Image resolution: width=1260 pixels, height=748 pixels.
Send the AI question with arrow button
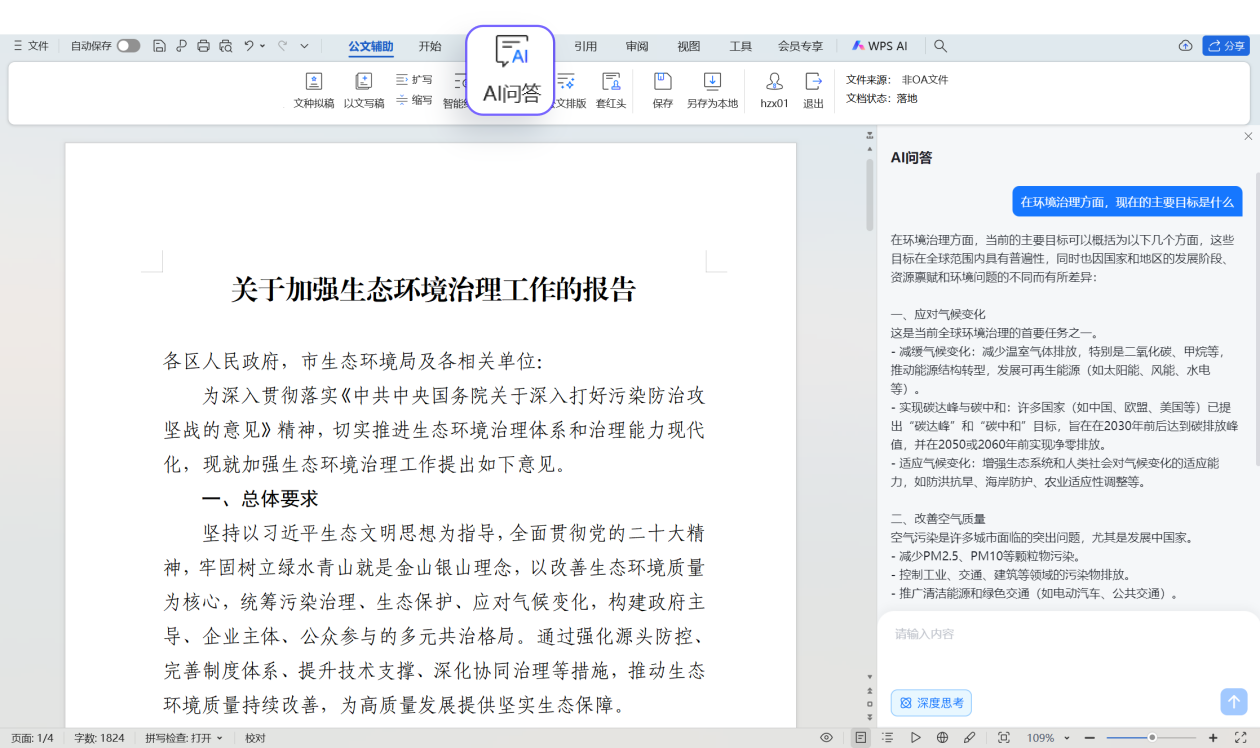[1233, 702]
